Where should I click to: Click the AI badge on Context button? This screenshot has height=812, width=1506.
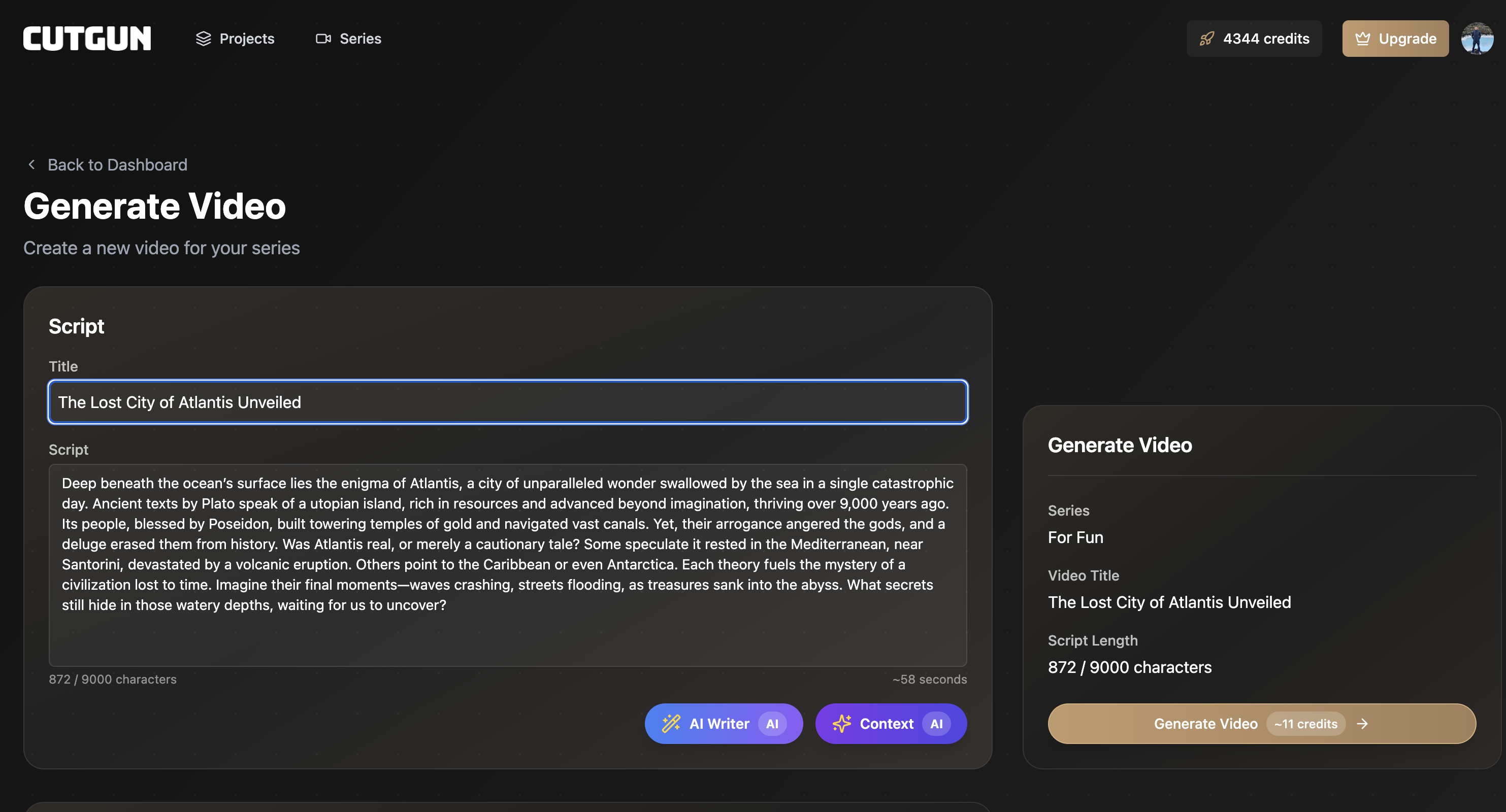pos(936,723)
